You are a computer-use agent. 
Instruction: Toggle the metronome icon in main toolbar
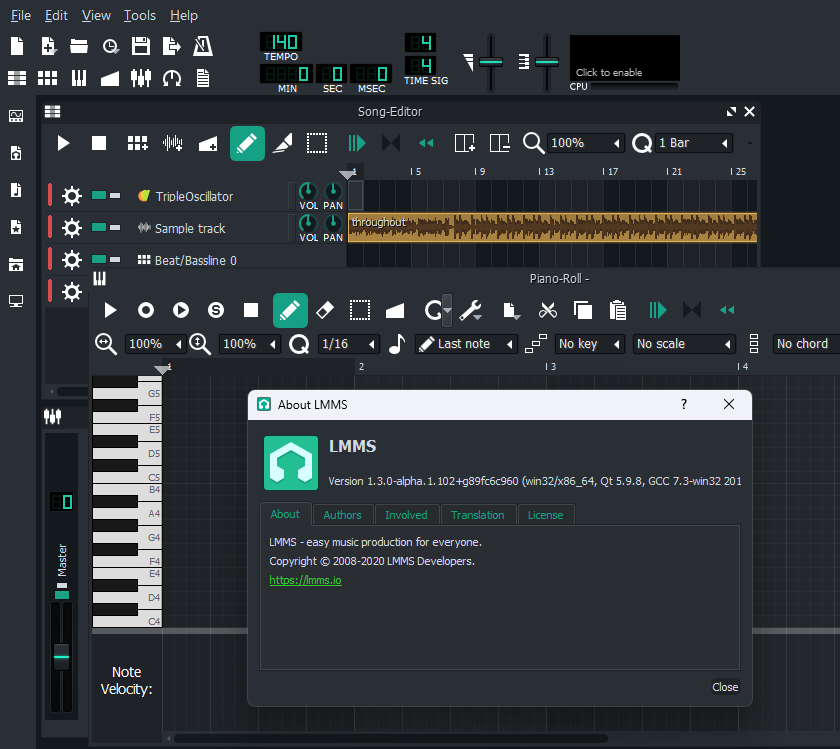(202, 46)
